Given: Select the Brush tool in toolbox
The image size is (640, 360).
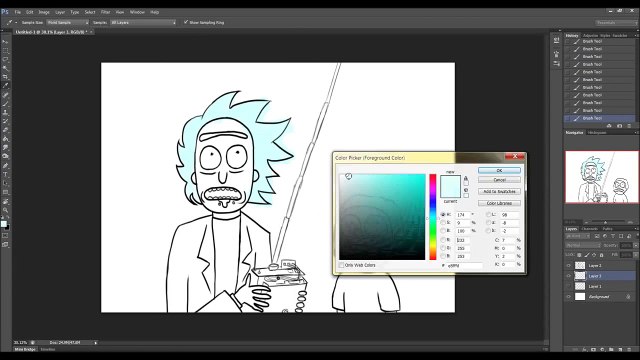Looking at the screenshot, I should pyautogui.click(x=5, y=104).
